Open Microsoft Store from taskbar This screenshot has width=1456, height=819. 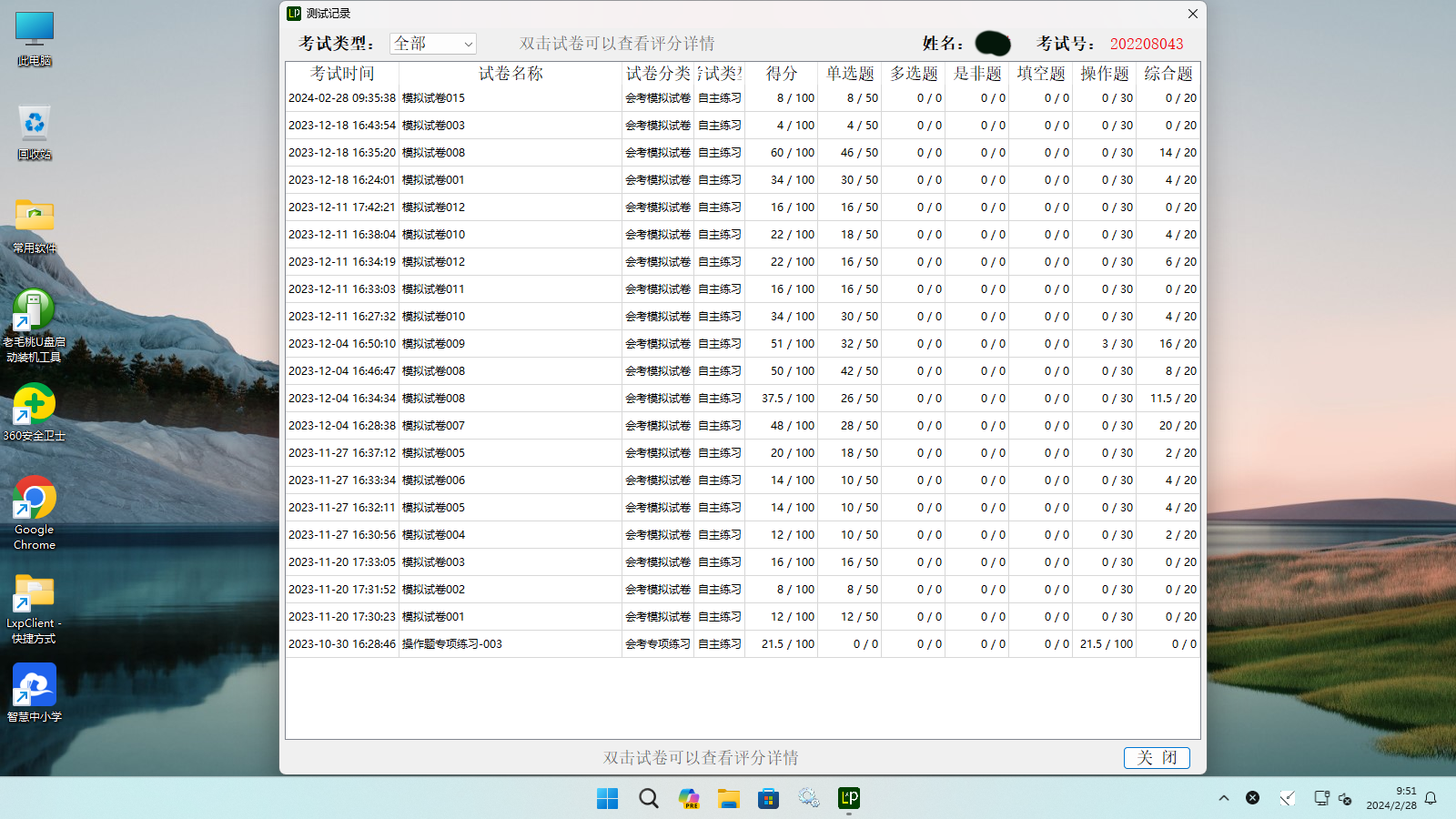(769, 798)
